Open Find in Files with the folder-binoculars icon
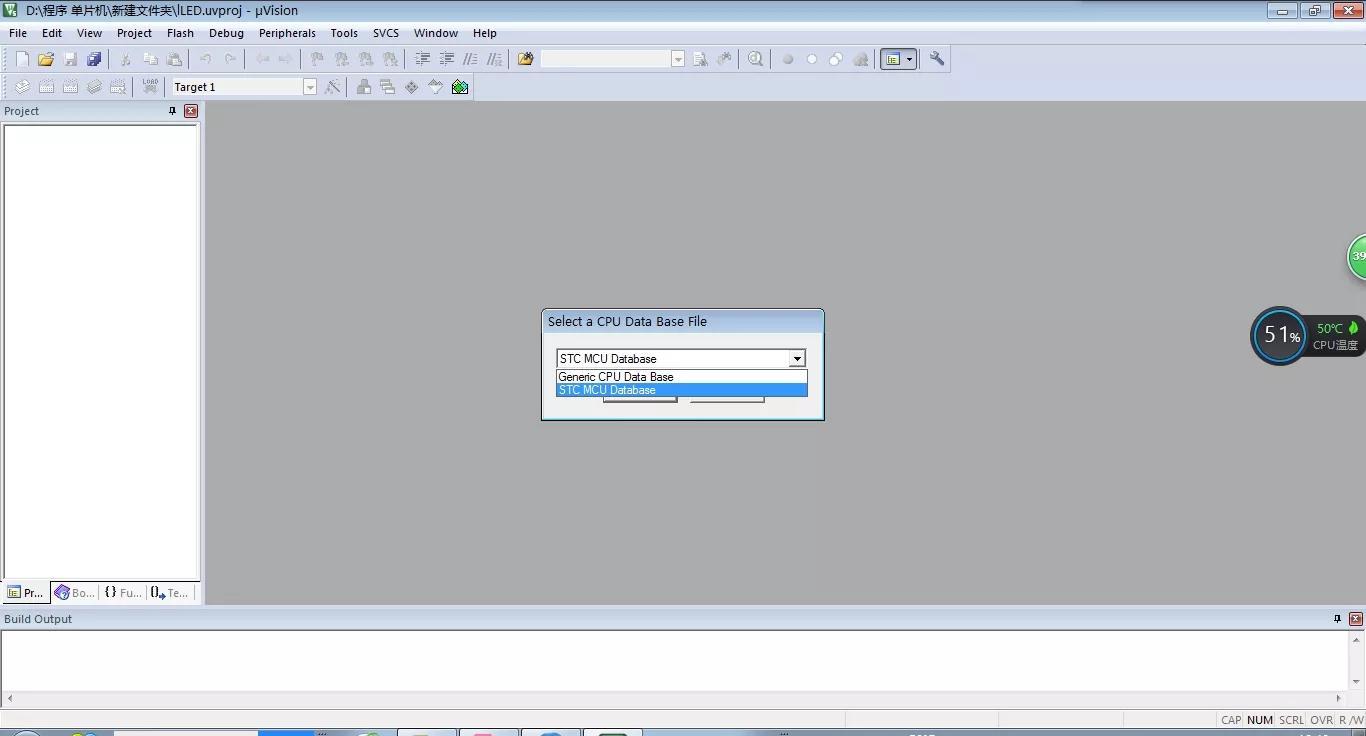The height and width of the screenshot is (736, 1366). click(x=525, y=59)
